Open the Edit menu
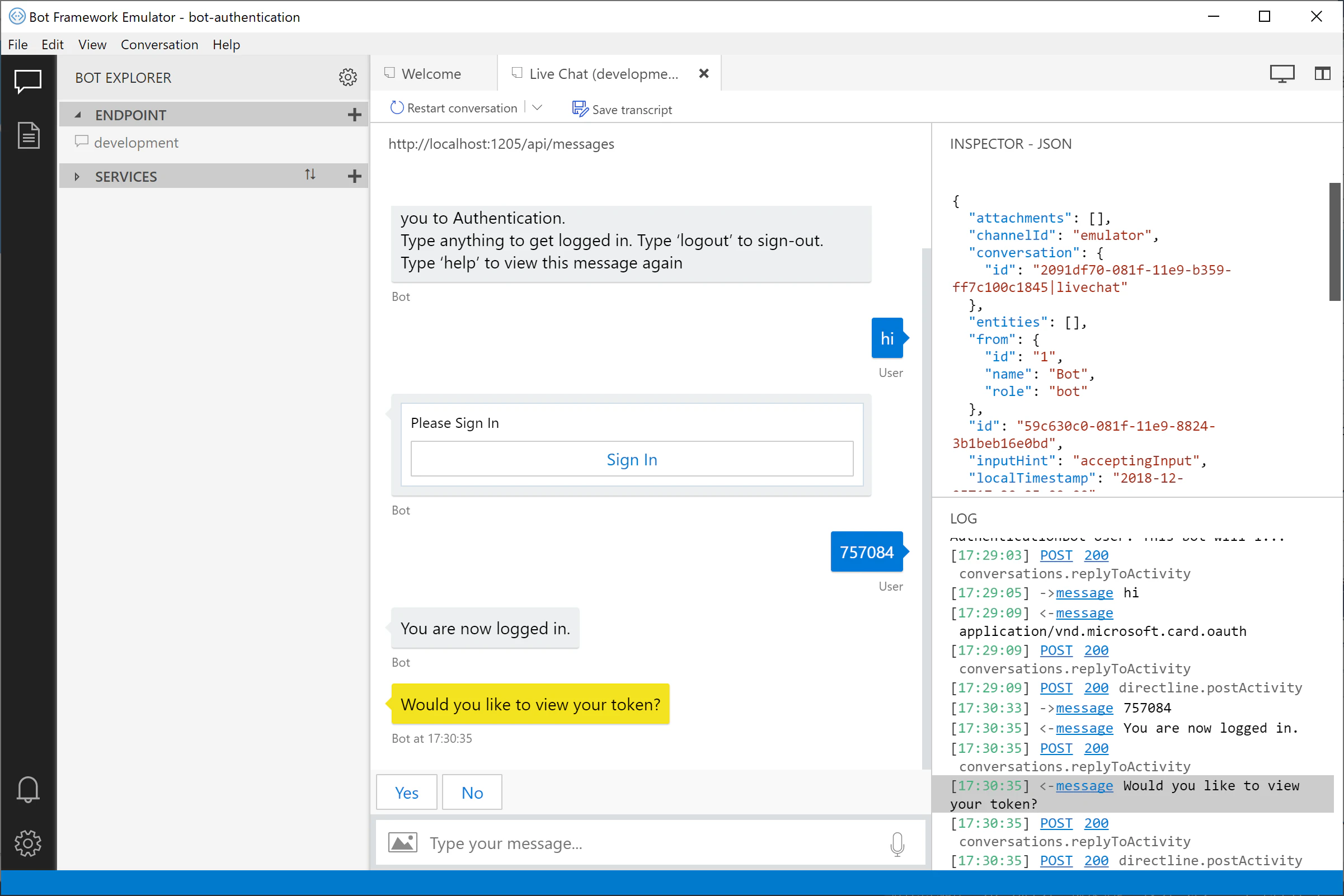This screenshot has width=1344, height=896. [52, 45]
